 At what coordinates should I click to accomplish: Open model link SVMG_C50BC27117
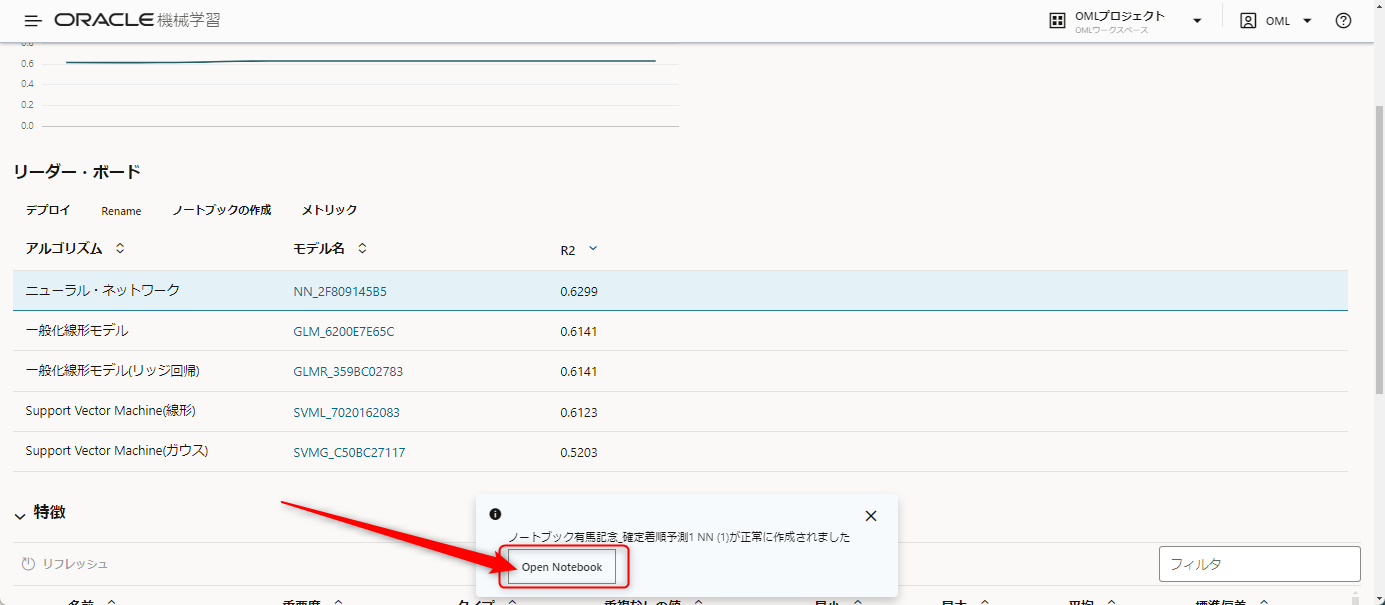point(349,453)
